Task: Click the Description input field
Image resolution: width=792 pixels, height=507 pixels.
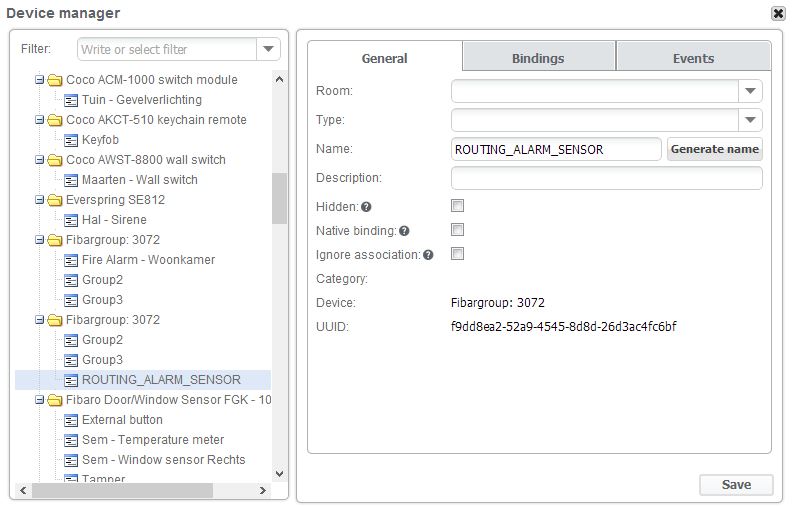Action: click(x=606, y=178)
